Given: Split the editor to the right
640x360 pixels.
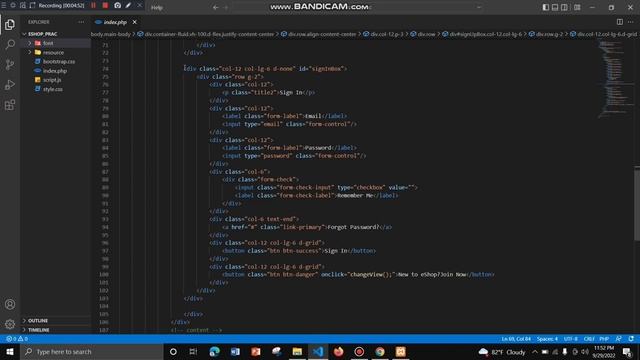Looking at the screenshot, I should (620, 22).
